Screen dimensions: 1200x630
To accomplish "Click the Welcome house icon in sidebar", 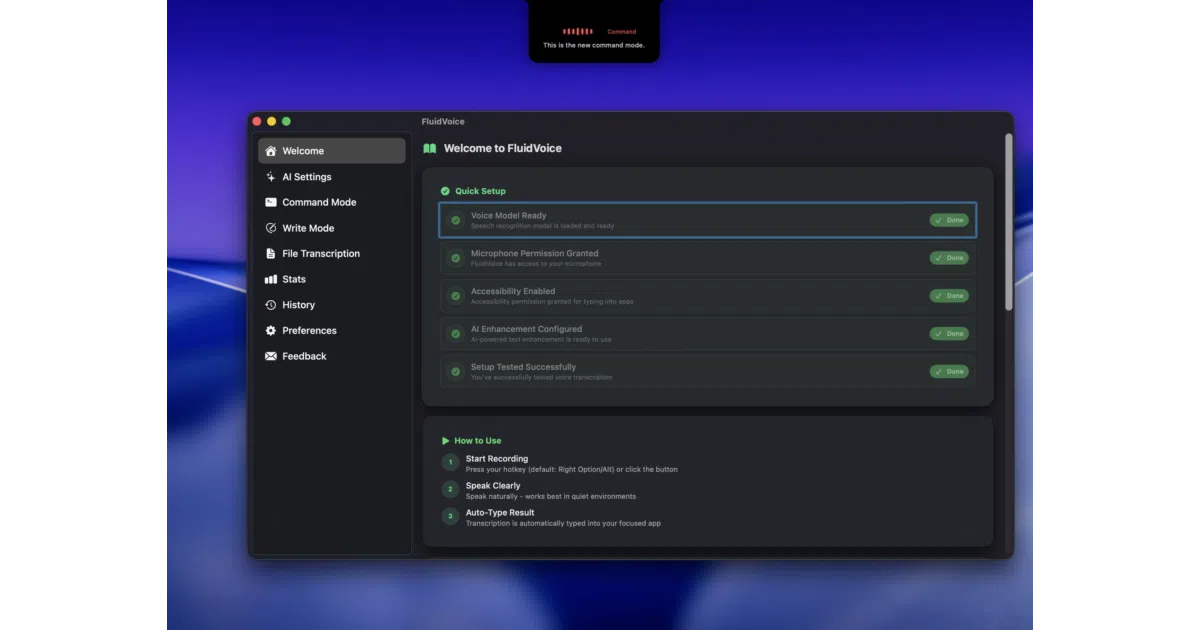I will pos(270,151).
